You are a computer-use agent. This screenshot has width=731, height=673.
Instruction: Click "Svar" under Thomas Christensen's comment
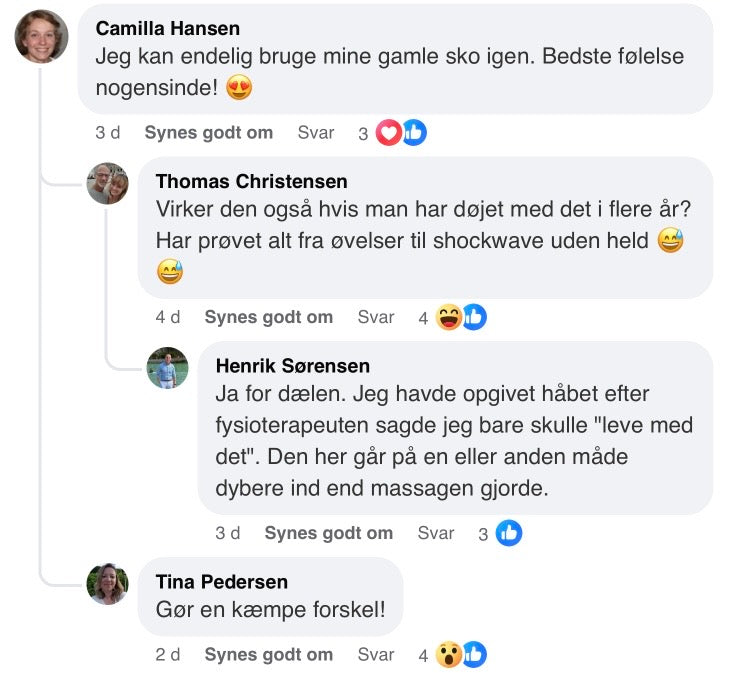pyautogui.click(x=376, y=317)
